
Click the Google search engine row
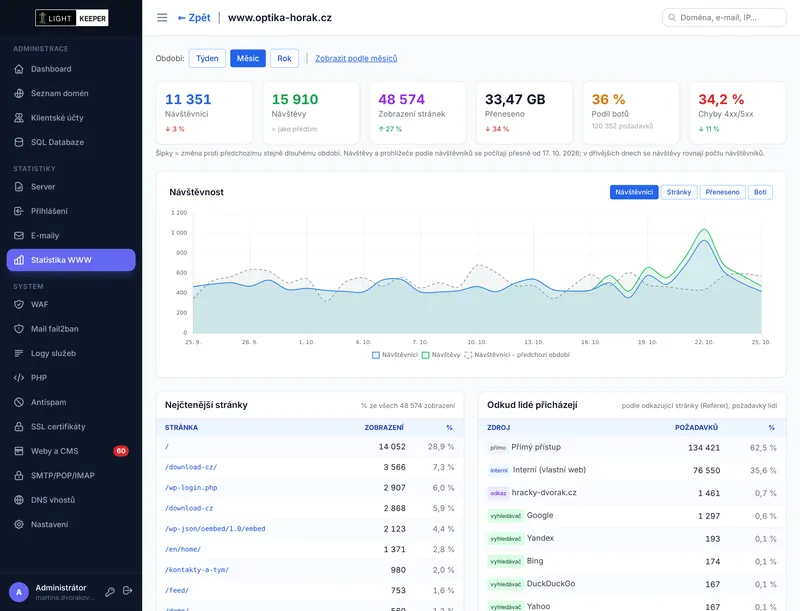tap(632, 516)
